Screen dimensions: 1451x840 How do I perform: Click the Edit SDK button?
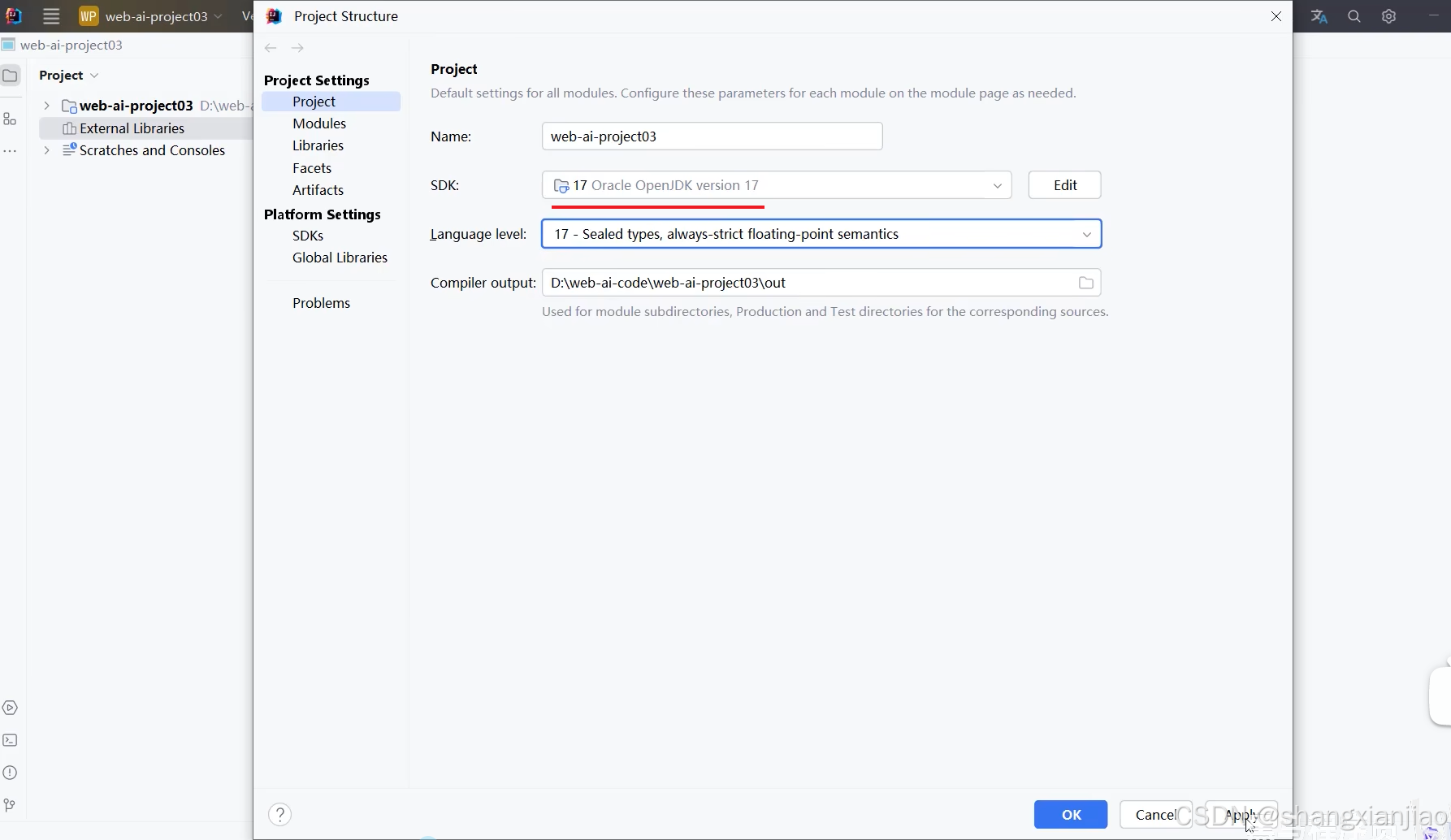(1064, 185)
